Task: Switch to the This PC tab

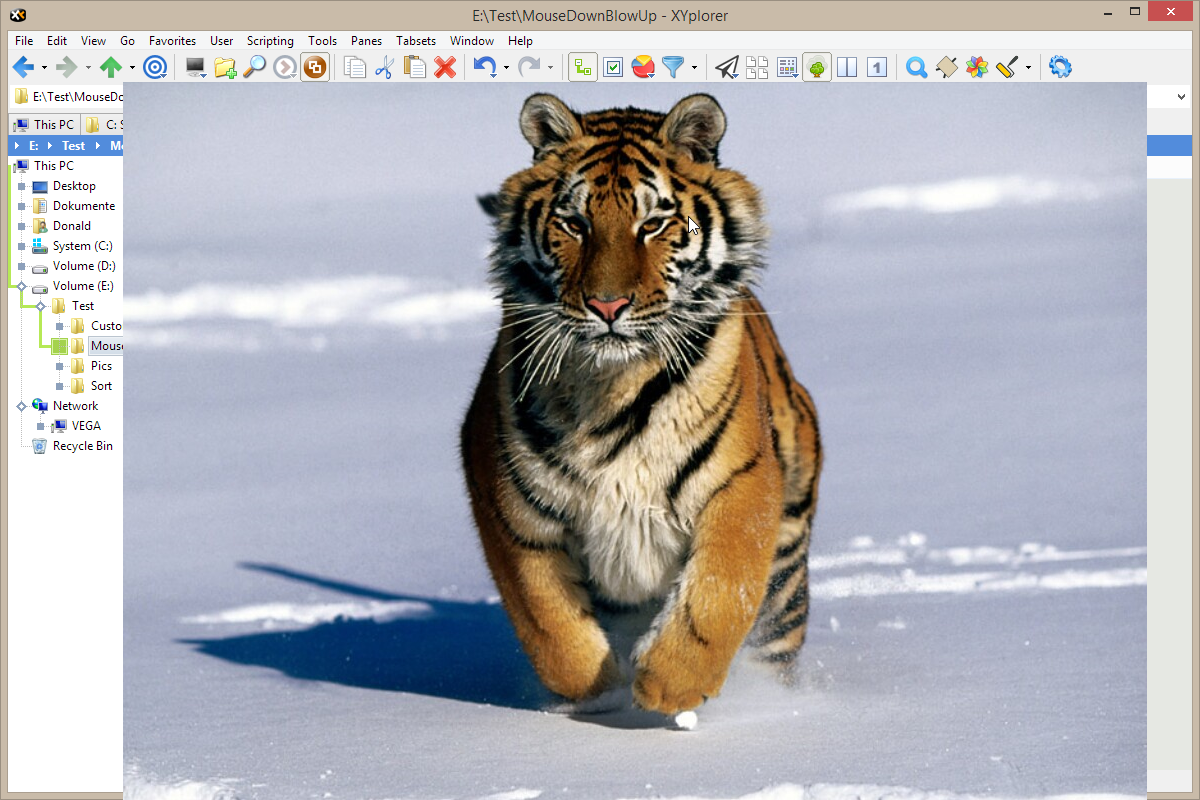Action: [44, 125]
